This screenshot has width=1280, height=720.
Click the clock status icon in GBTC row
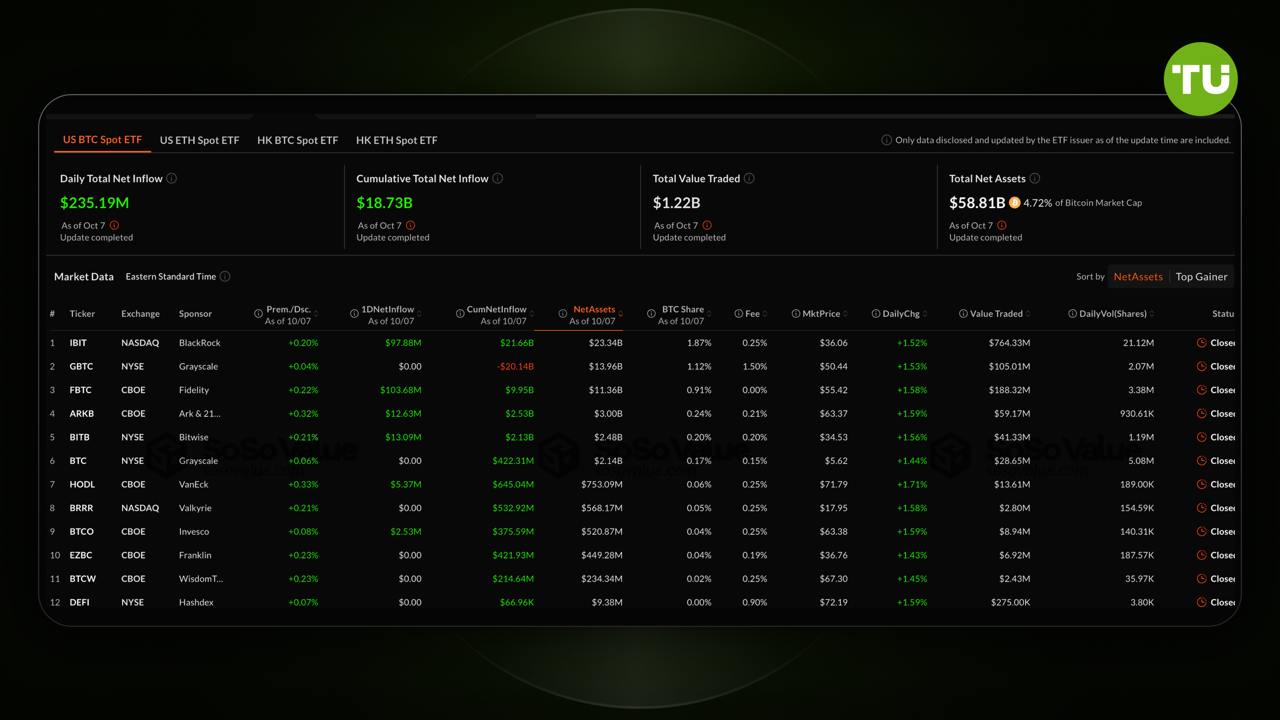pyautogui.click(x=1201, y=366)
